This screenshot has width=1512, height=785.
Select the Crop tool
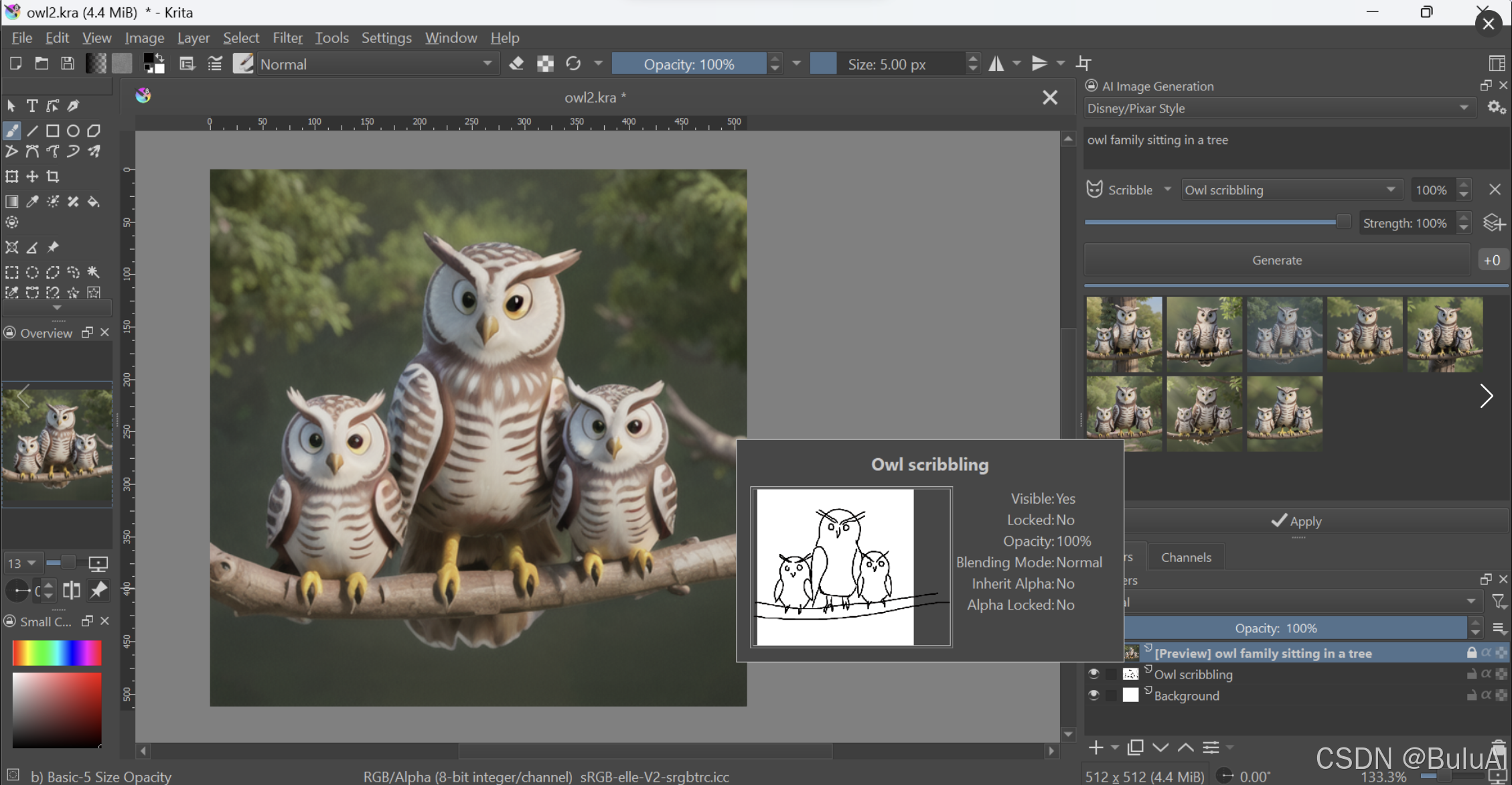(53, 177)
